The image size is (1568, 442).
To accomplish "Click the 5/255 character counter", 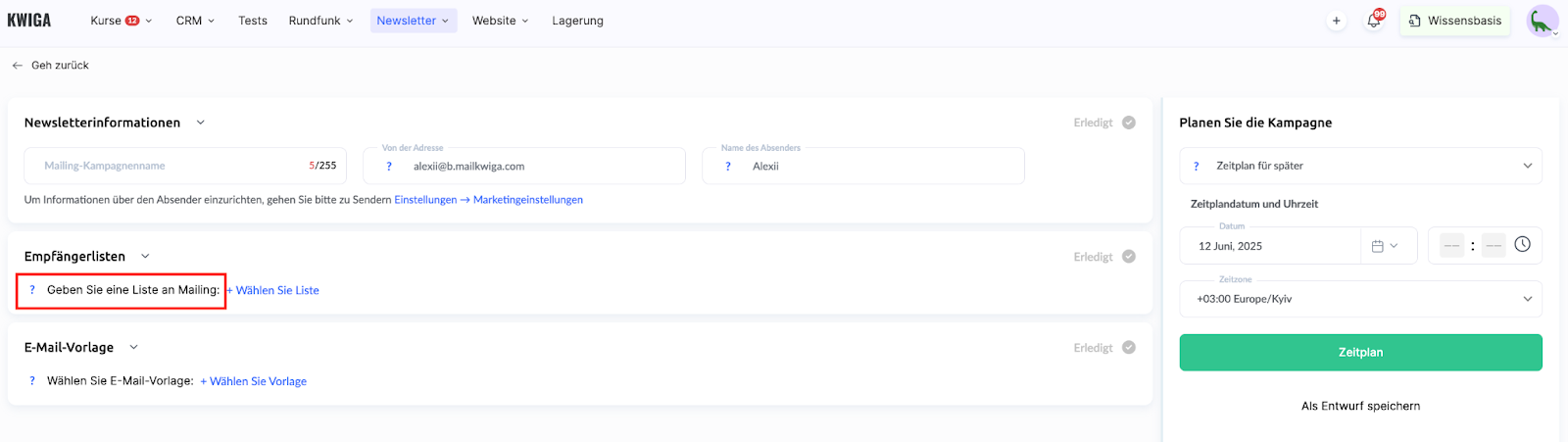I will (x=322, y=166).
